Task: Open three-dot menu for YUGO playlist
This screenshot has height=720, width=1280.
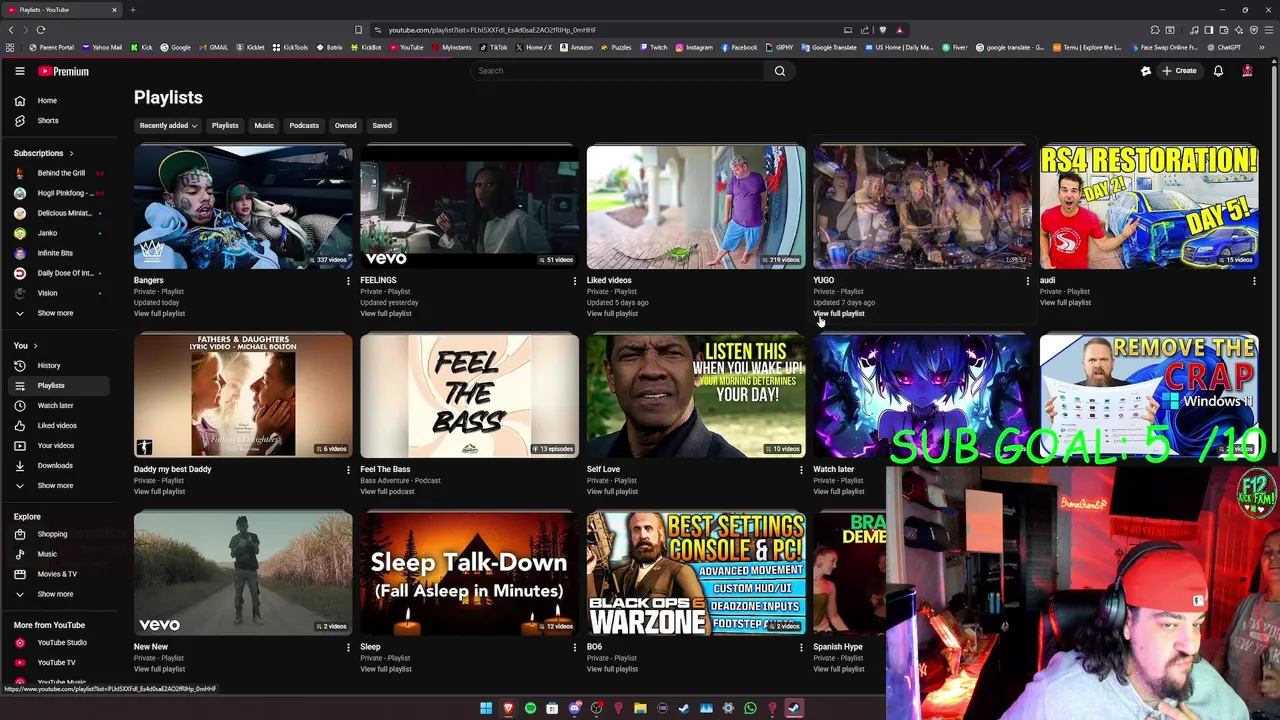Action: 1027,281
